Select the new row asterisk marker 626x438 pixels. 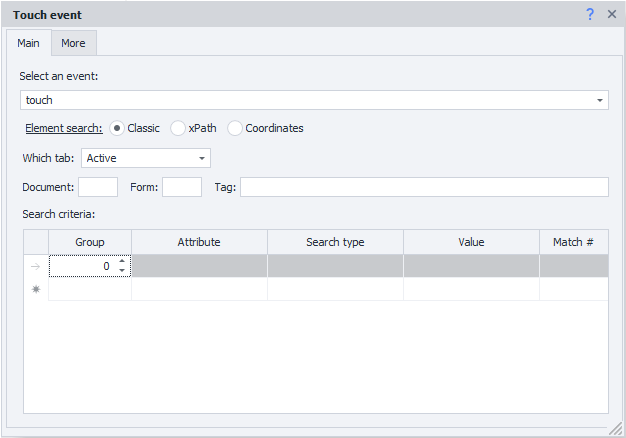coord(36,289)
